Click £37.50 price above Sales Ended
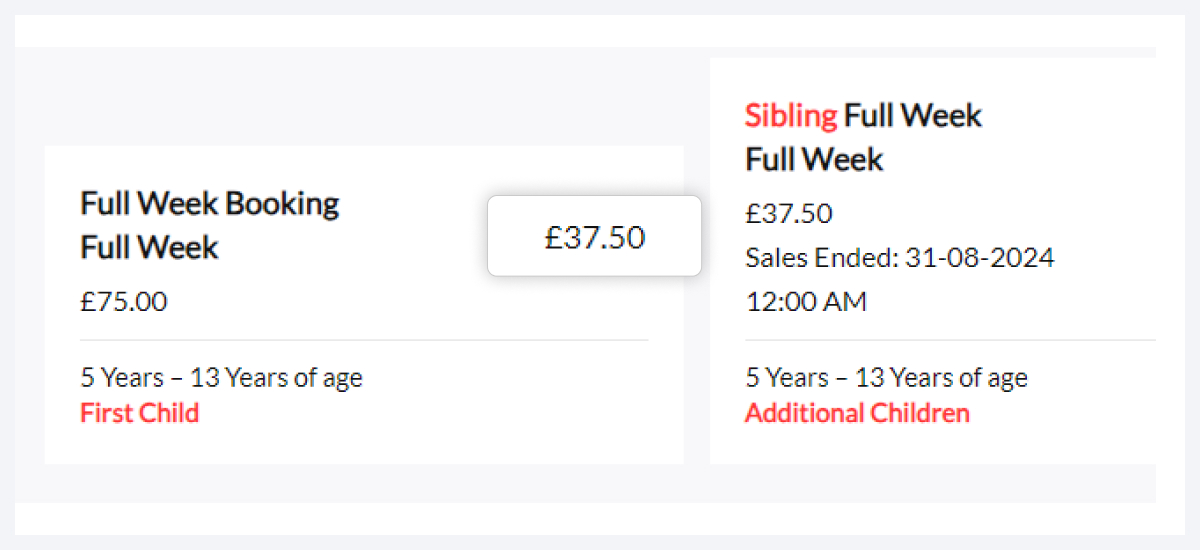 click(x=789, y=213)
